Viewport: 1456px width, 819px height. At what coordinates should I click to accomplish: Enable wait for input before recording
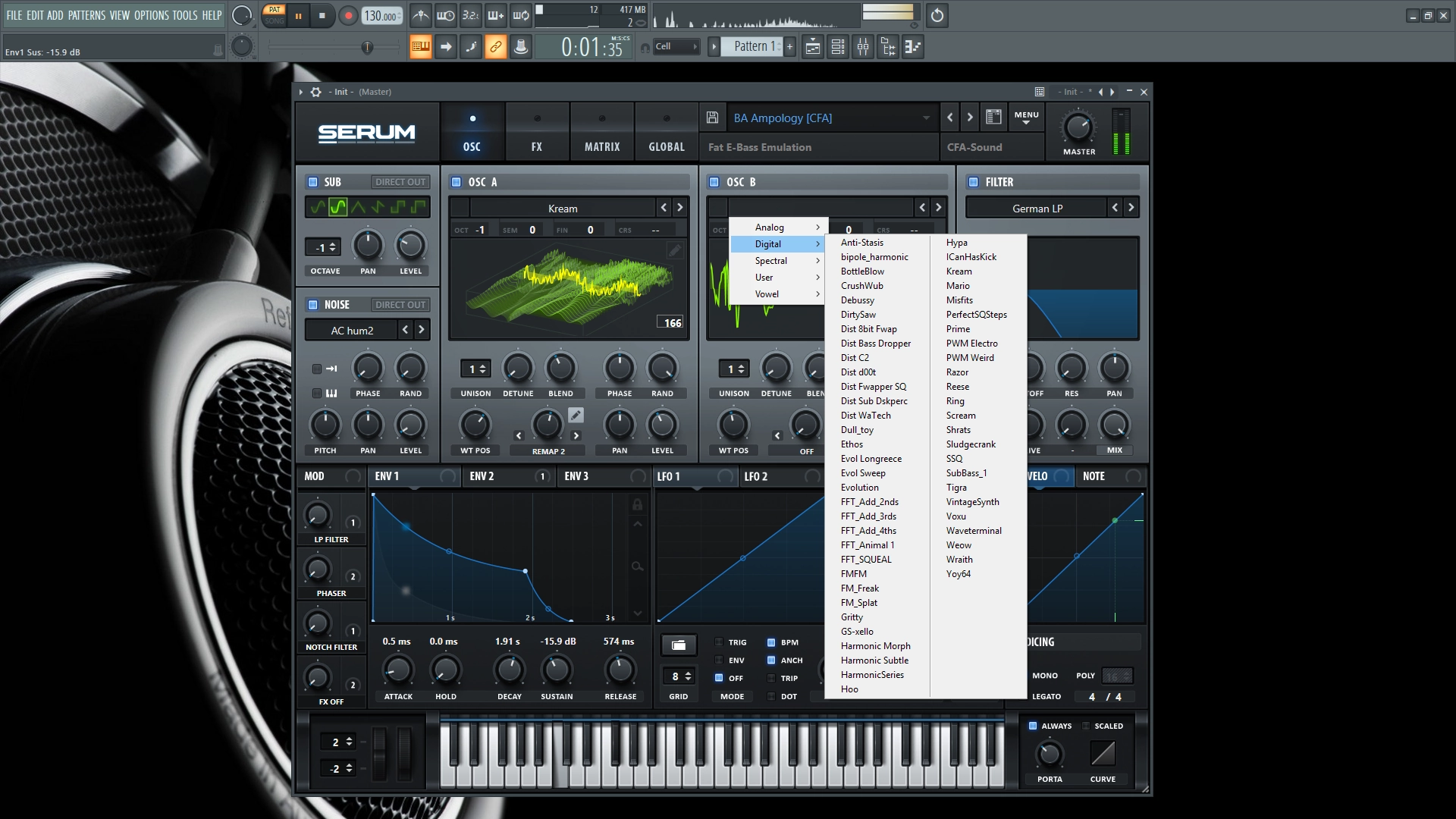pos(446,15)
